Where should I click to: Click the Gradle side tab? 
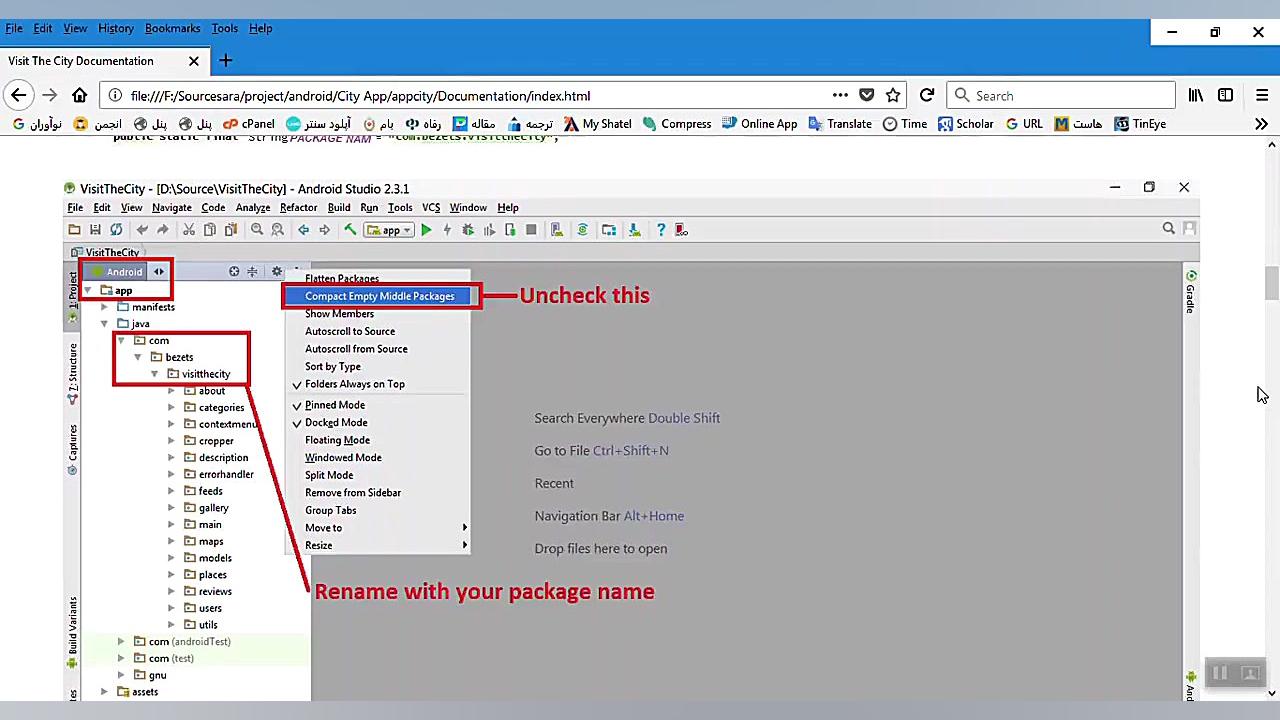point(1190,292)
